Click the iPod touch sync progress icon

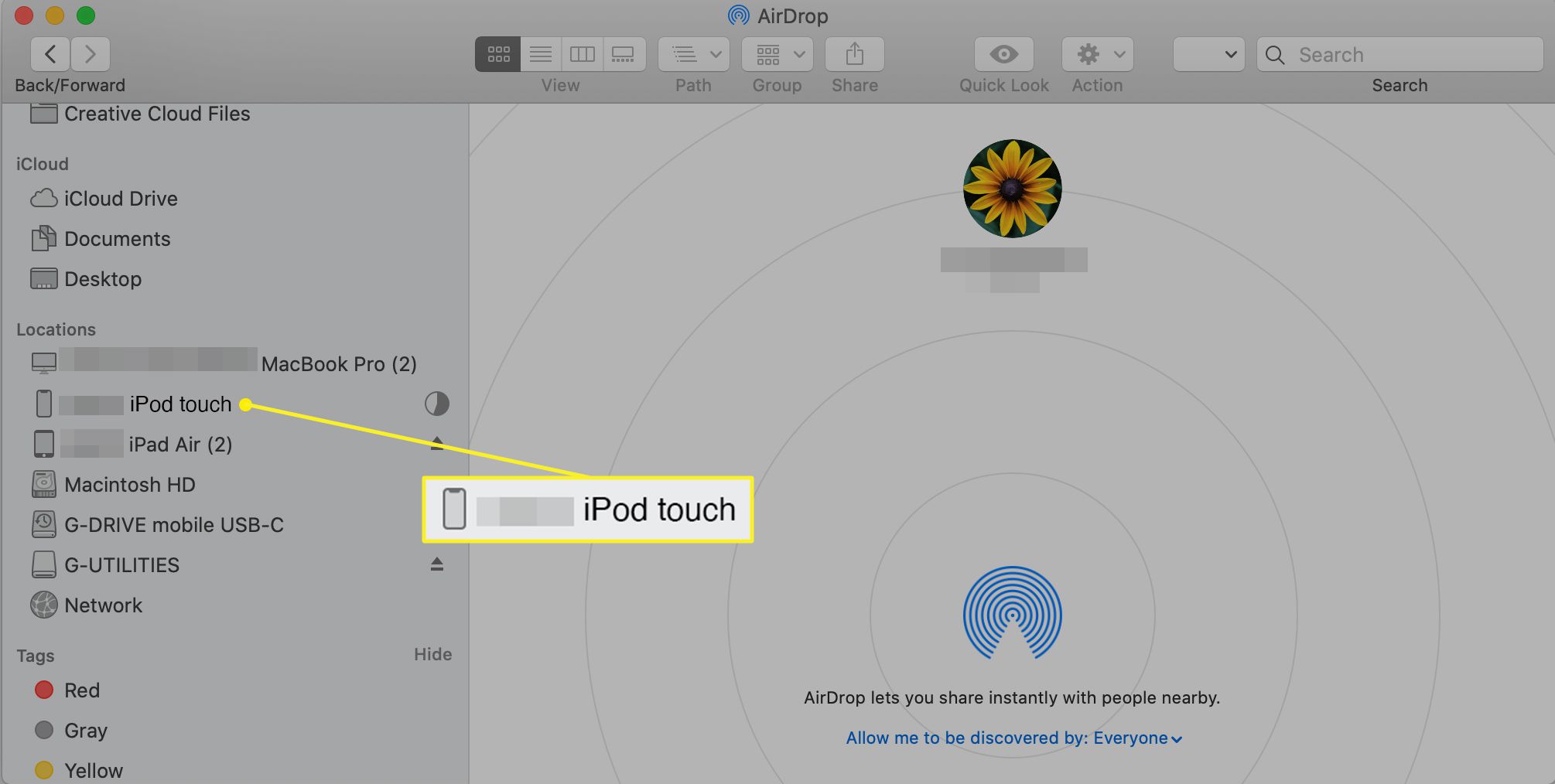point(436,404)
